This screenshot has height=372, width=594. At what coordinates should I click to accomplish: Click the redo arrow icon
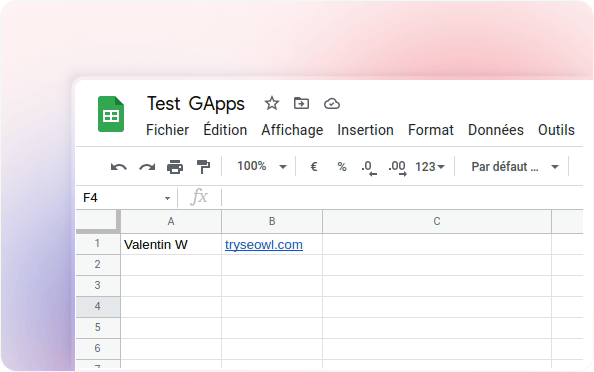point(147,167)
